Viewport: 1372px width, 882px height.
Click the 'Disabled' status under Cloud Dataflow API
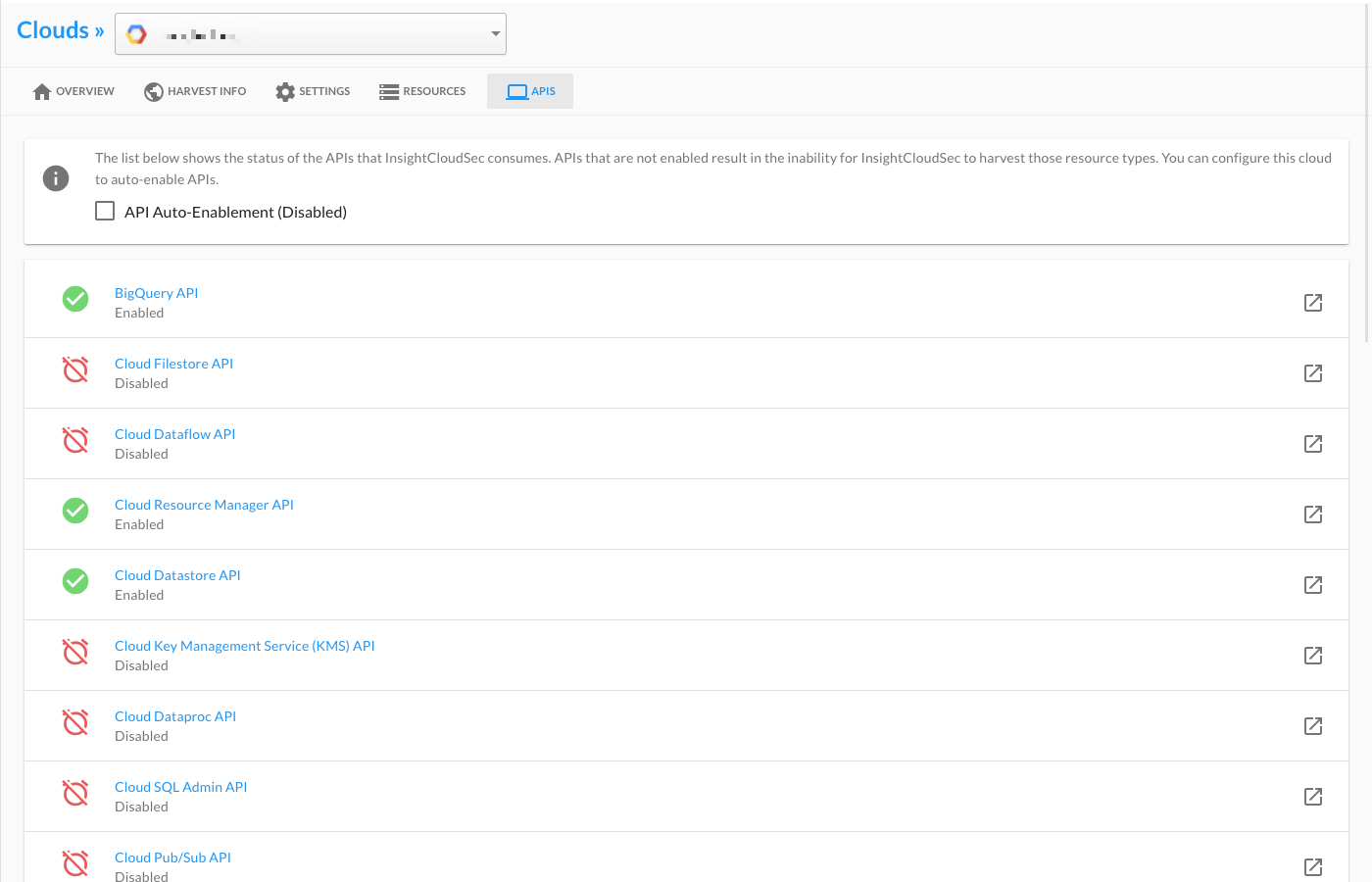tap(142, 454)
